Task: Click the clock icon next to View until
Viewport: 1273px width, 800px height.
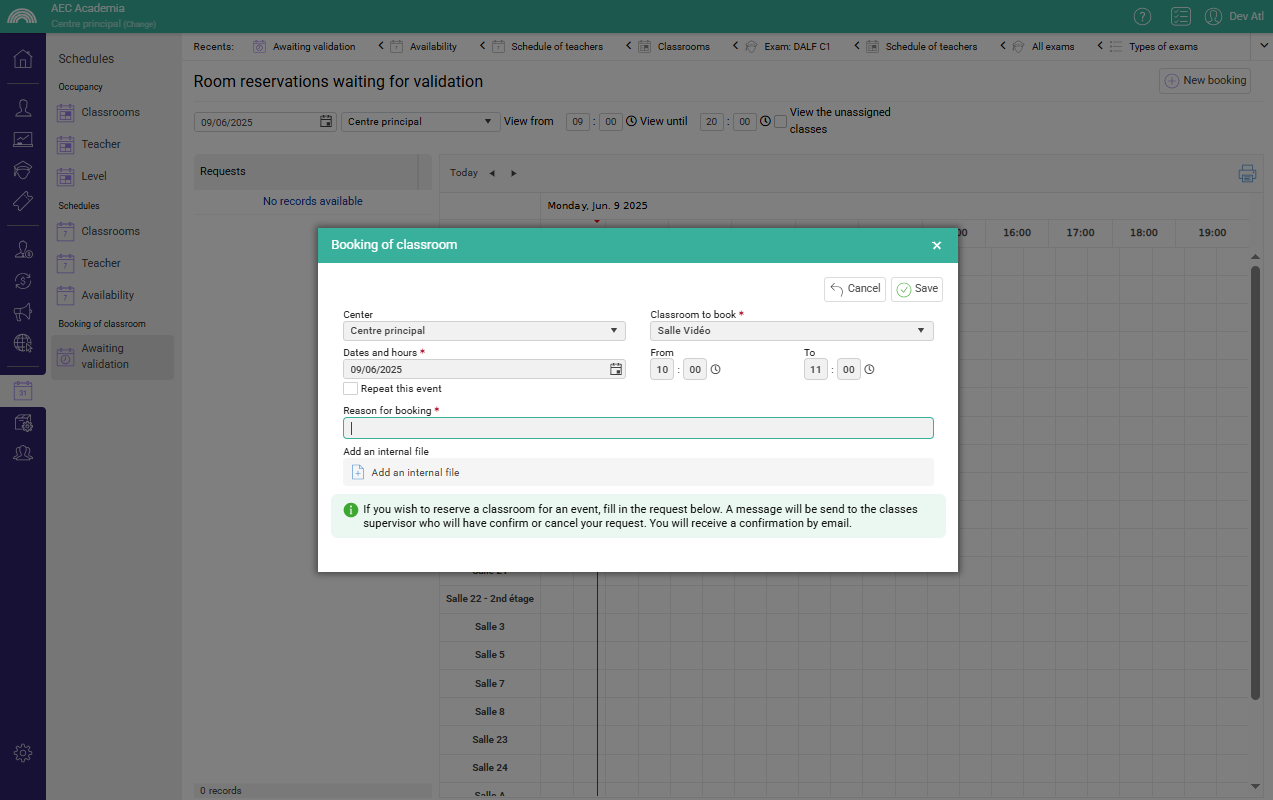Action: (x=765, y=121)
